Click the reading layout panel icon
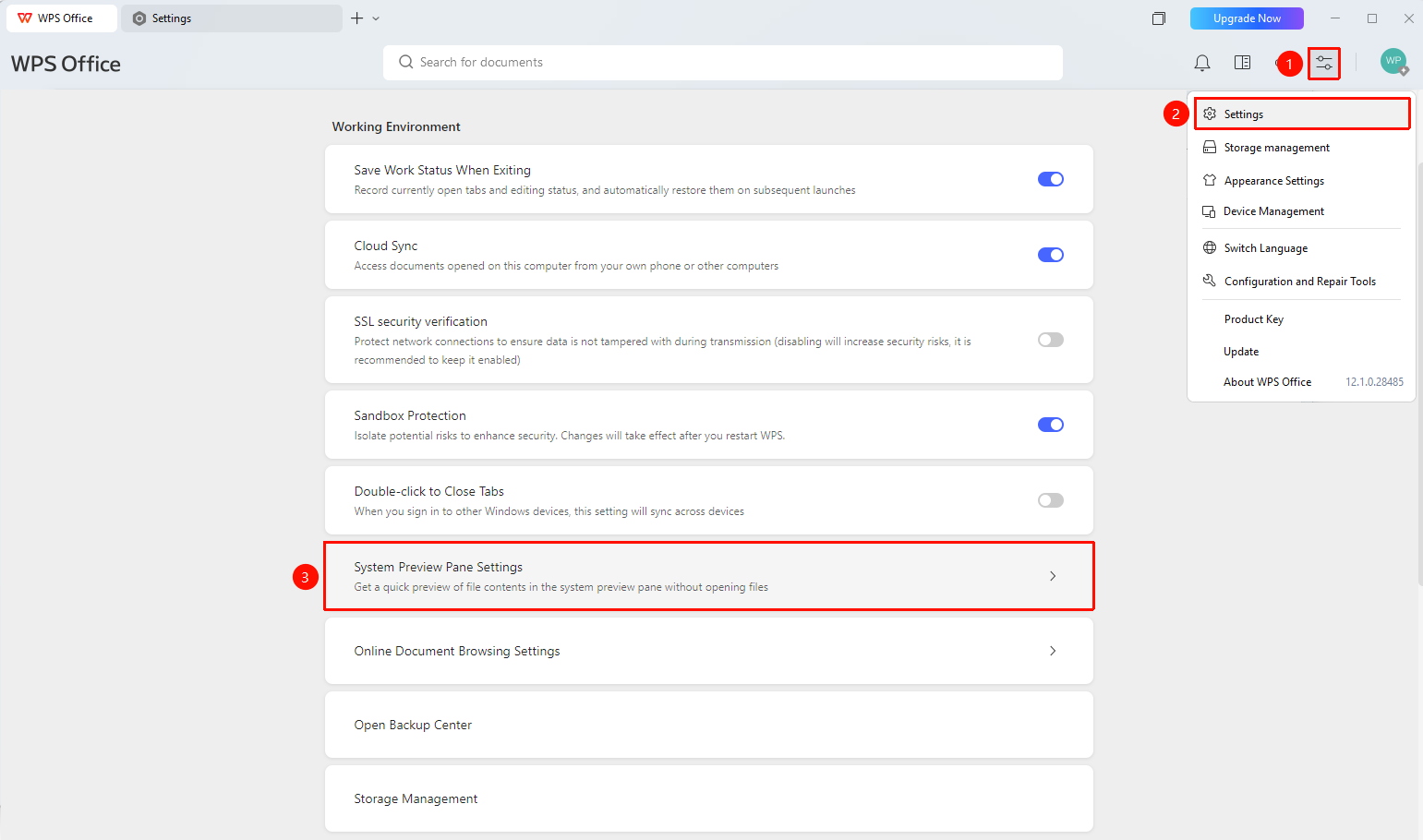This screenshot has width=1423, height=840. click(1242, 63)
